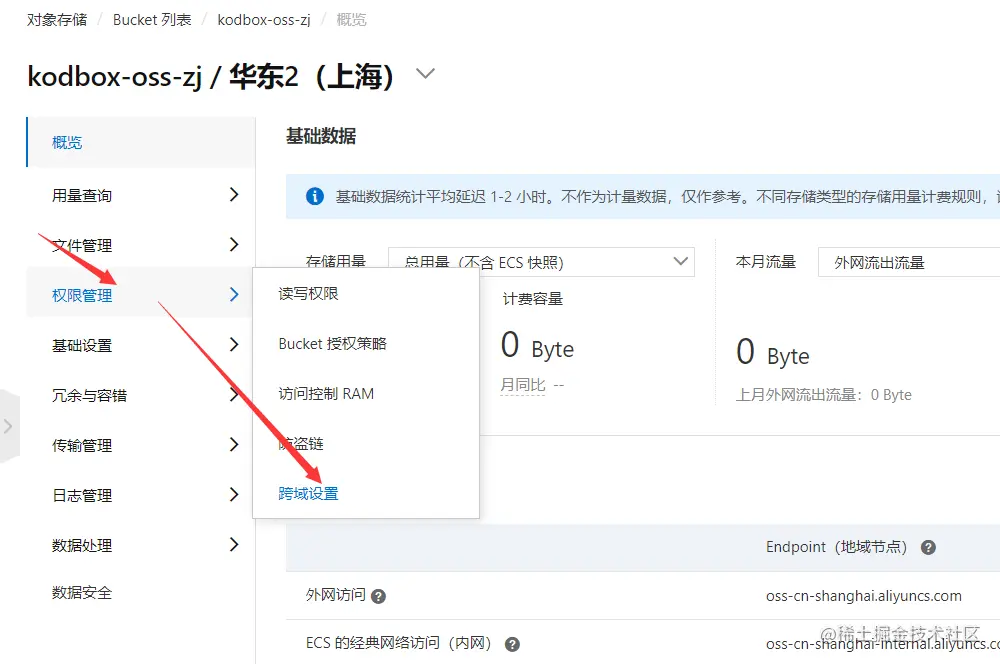Click the 计费容量 label

click(533, 299)
